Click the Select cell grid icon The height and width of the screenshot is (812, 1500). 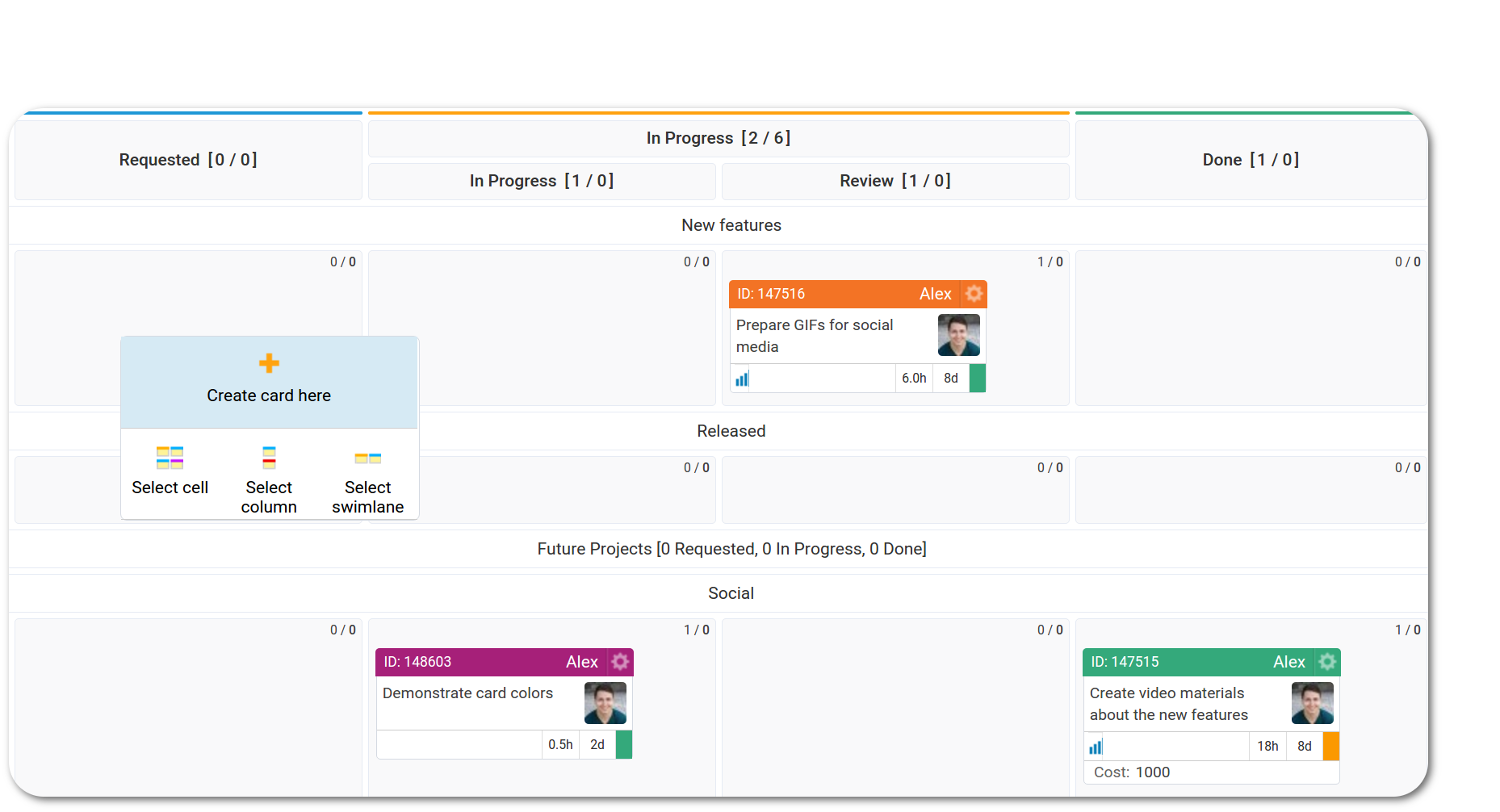[x=170, y=458]
